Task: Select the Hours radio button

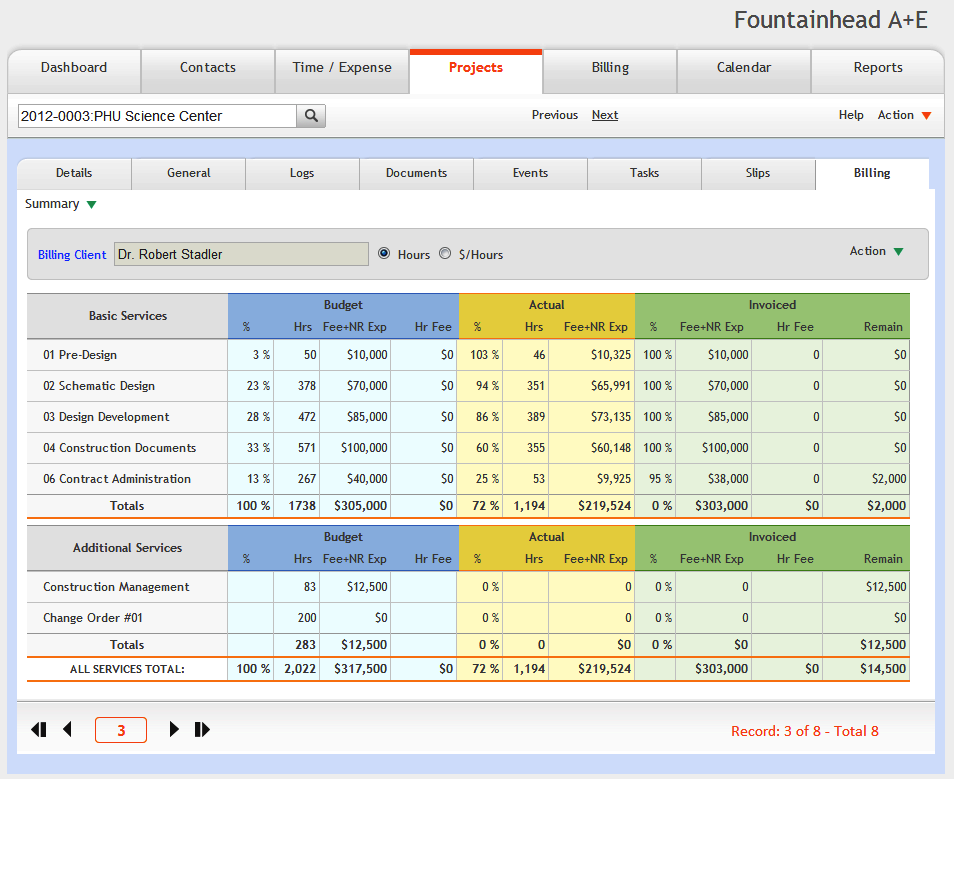Action: pyautogui.click(x=384, y=254)
